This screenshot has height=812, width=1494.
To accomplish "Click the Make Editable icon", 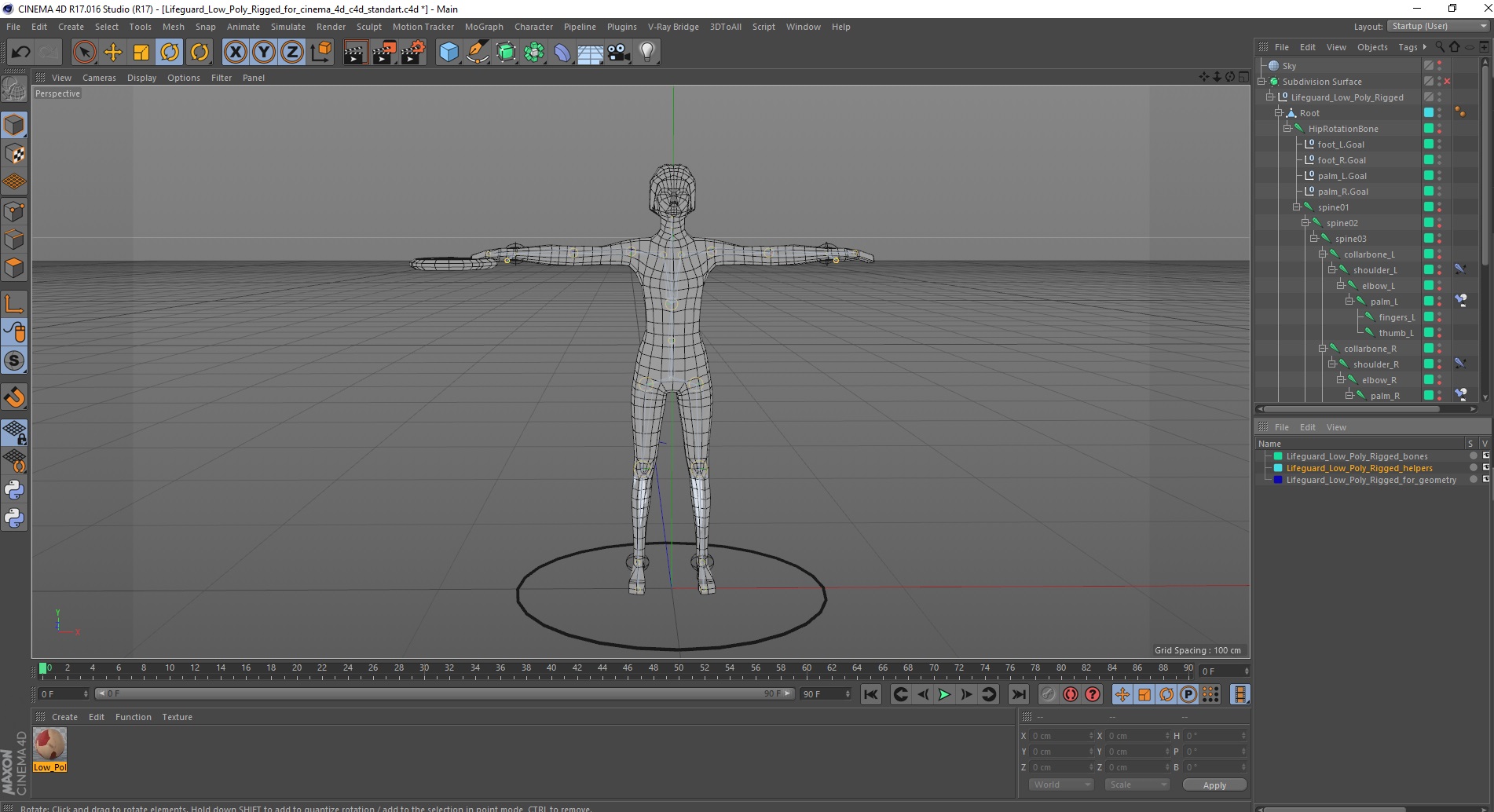I will [x=14, y=89].
